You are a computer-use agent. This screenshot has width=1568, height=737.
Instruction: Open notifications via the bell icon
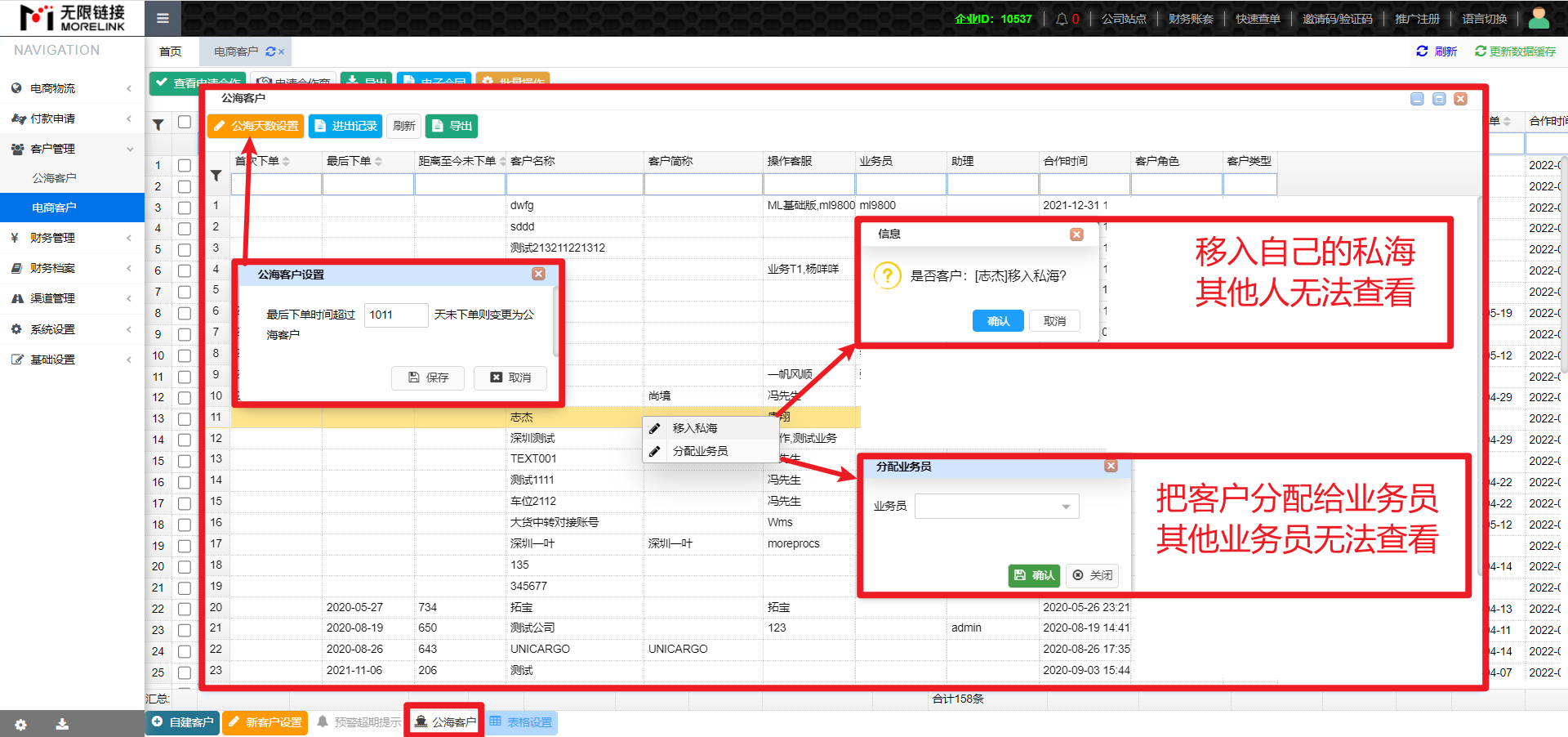[1062, 19]
